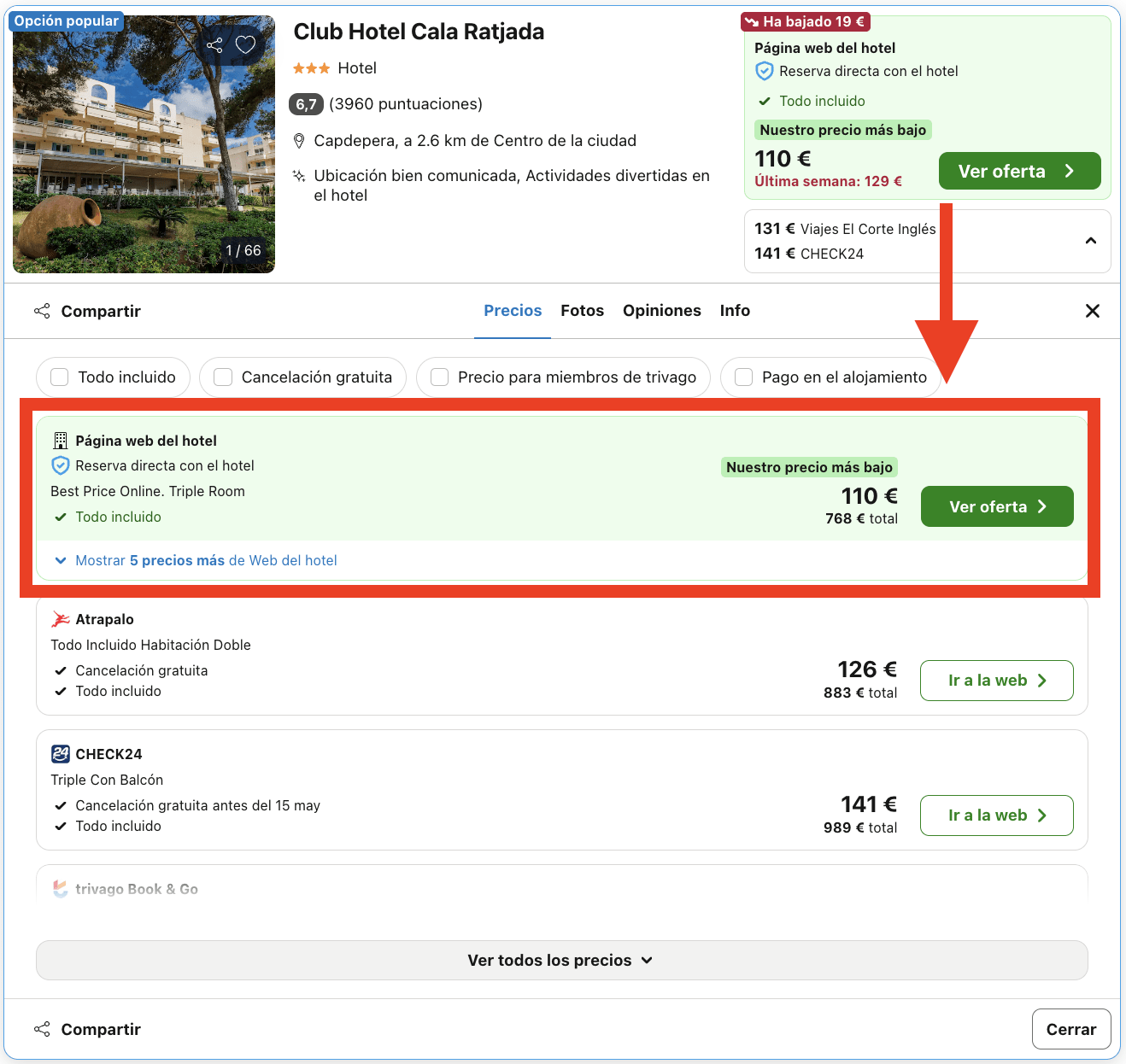
Task: Click the Opción popular badge
Action: (67, 21)
